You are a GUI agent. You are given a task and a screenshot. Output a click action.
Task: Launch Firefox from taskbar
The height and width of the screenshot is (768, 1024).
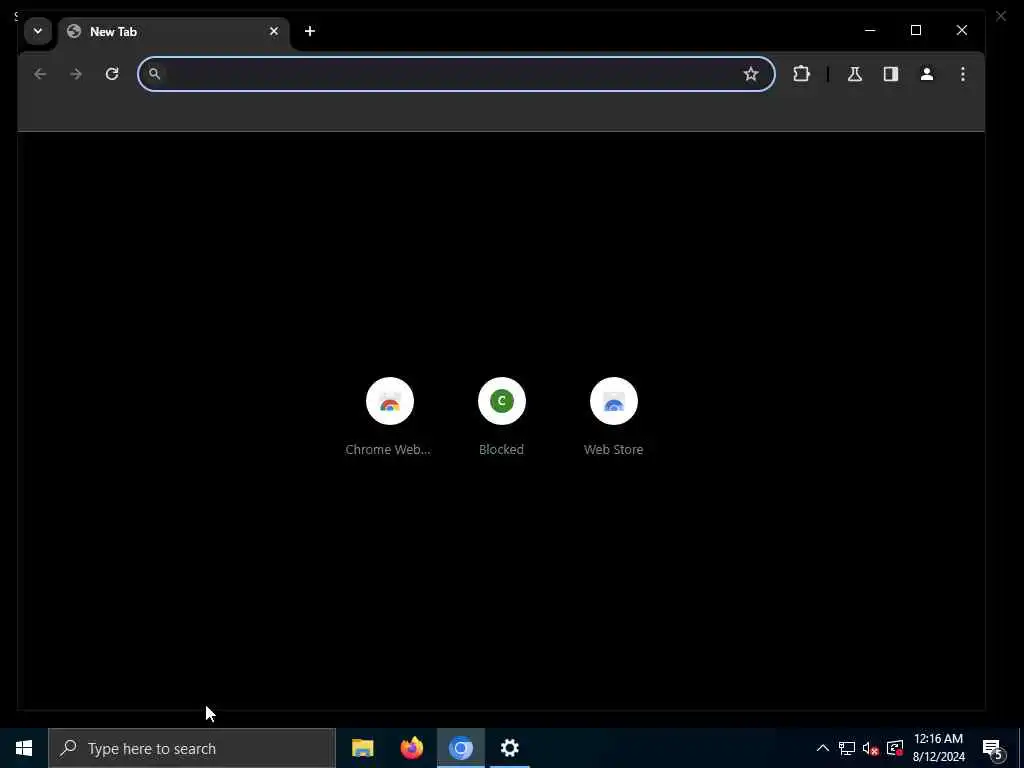coord(411,748)
